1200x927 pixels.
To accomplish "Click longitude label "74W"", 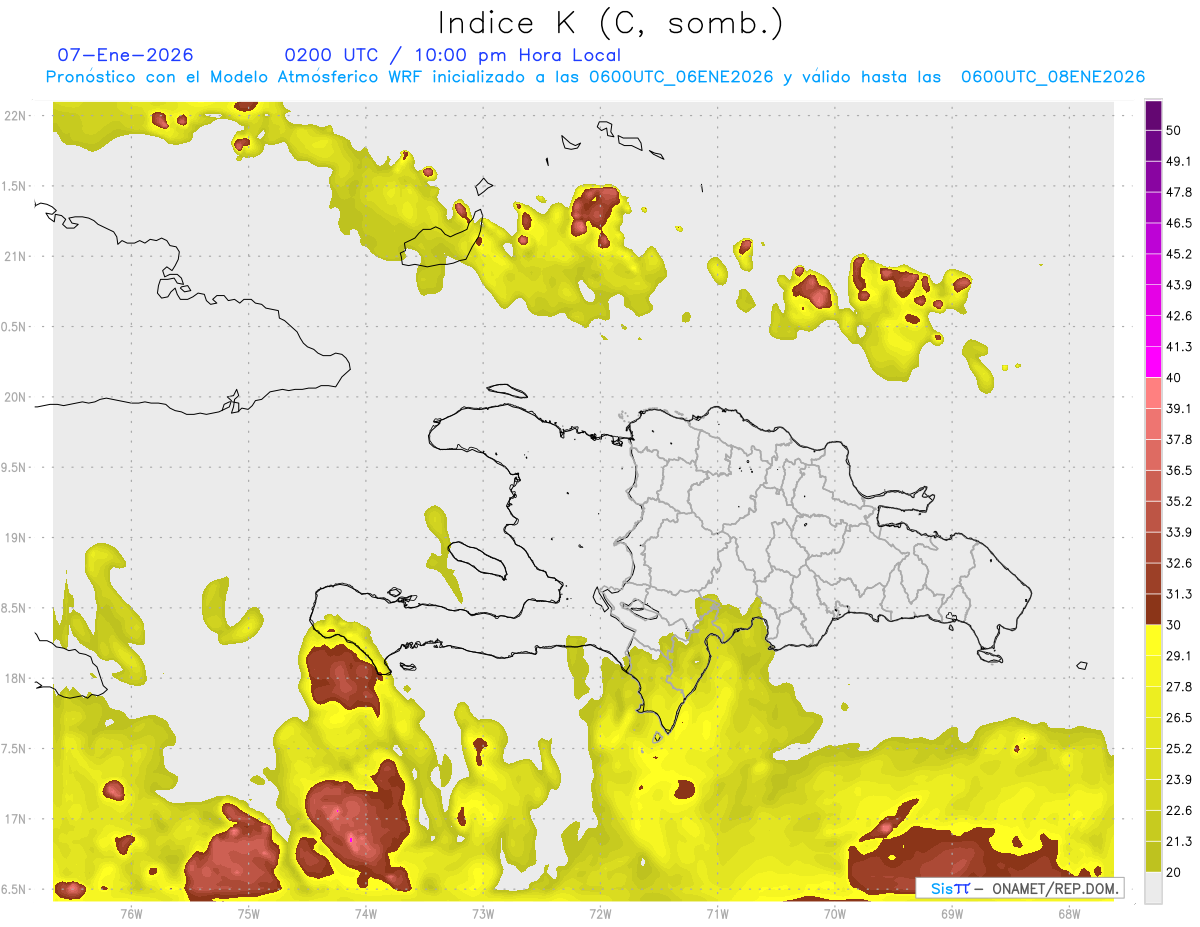I will (365, 913).
